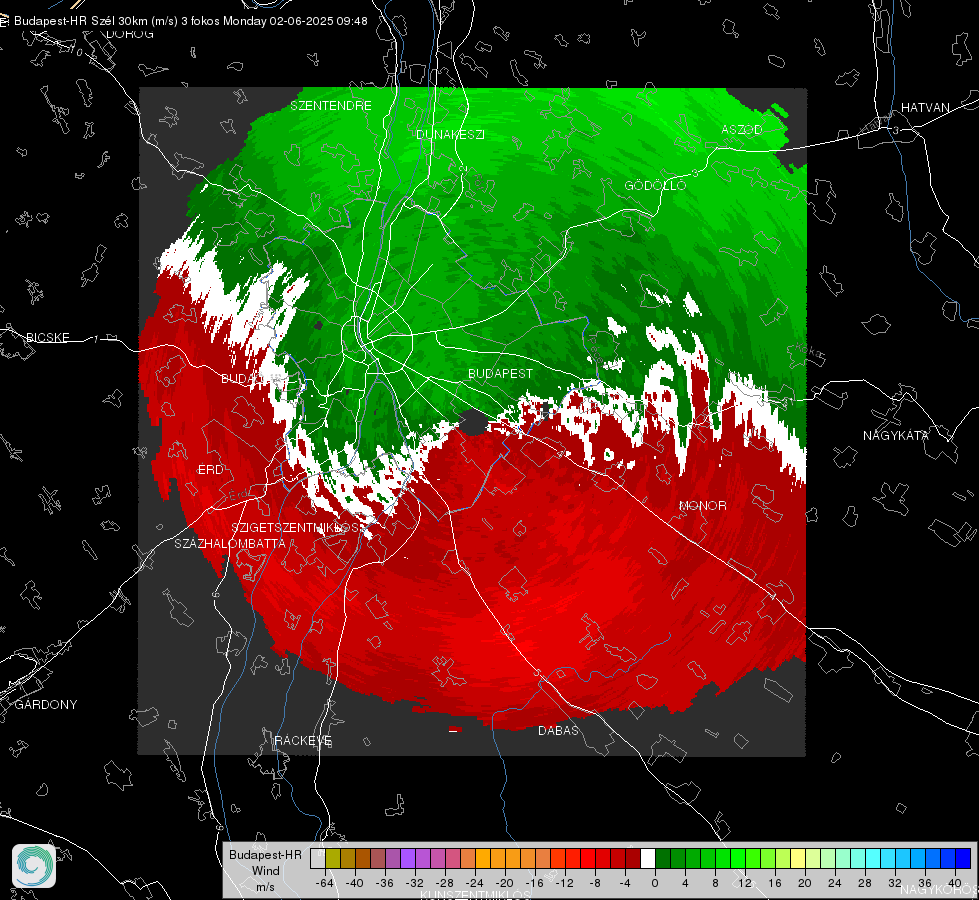Click the RÁCKEVE city label
Viewport: 979px width, 900px height.
click(303, 741)
